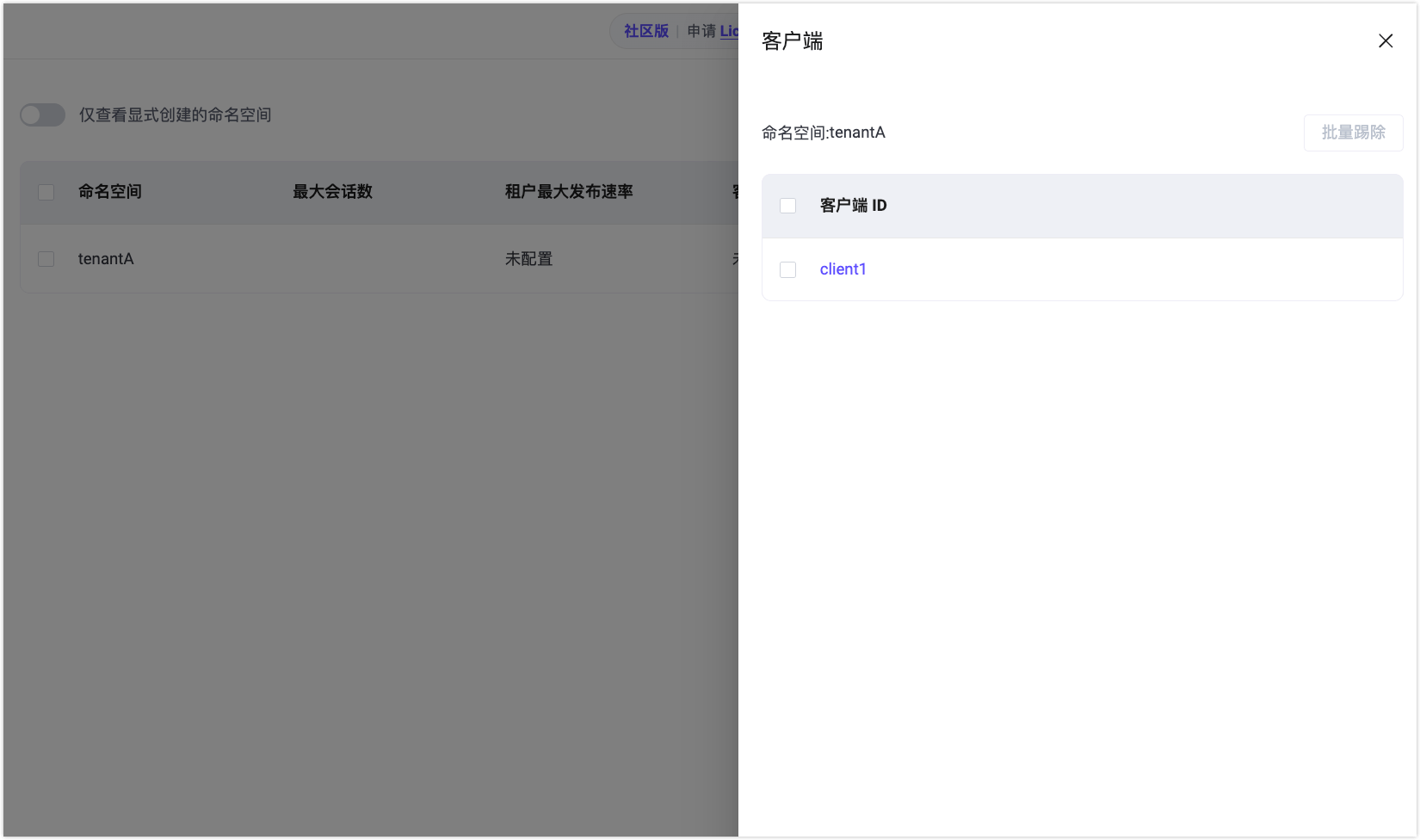Click the 仅查看显式创建的命名空间 label text

174,114
